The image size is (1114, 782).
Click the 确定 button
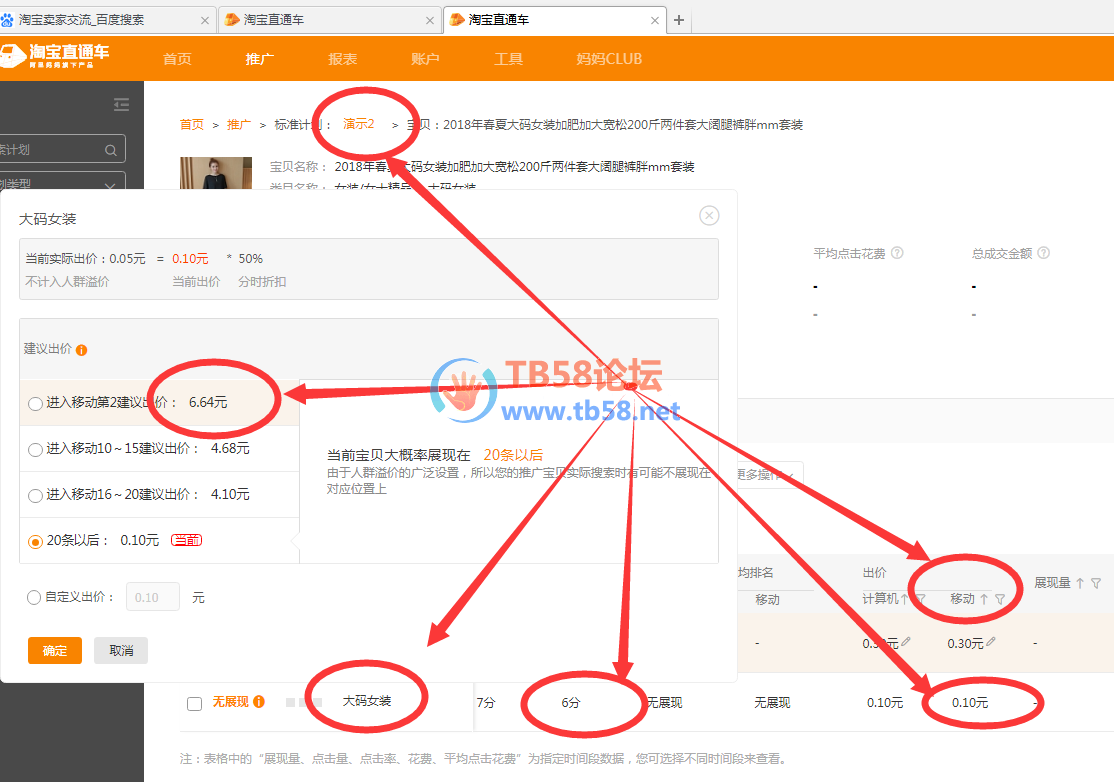coord(55,651)
